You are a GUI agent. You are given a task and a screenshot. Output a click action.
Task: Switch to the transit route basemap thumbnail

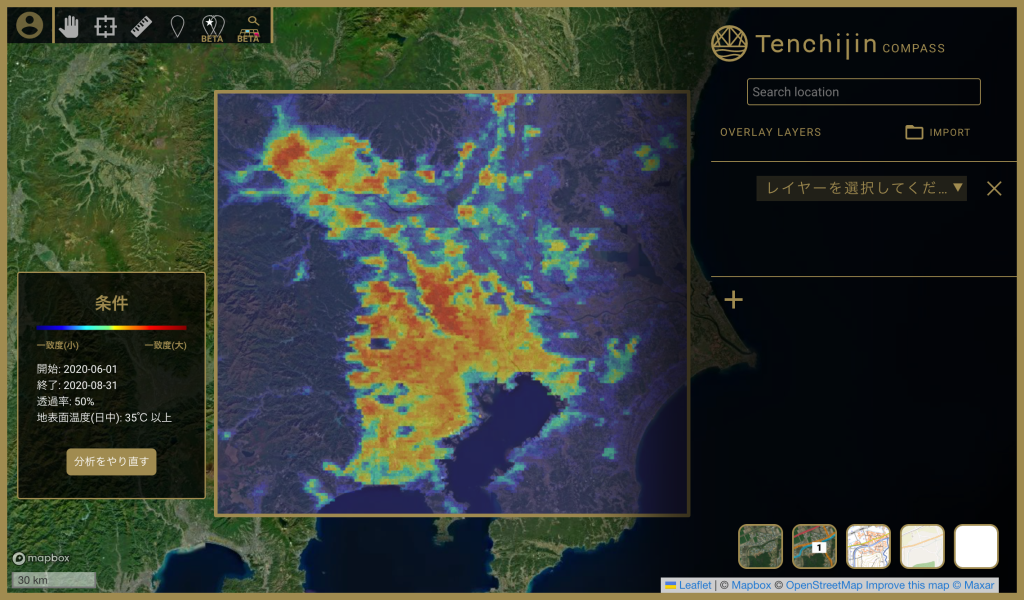[x=814, y=546]
